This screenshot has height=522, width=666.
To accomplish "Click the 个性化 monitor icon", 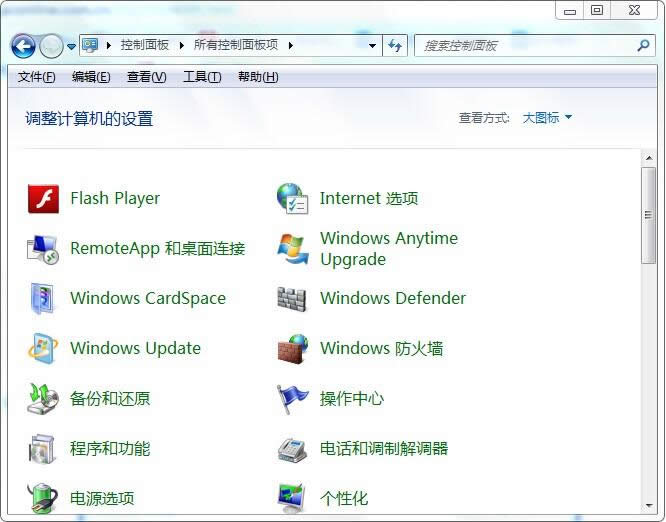I will [292, 498].
